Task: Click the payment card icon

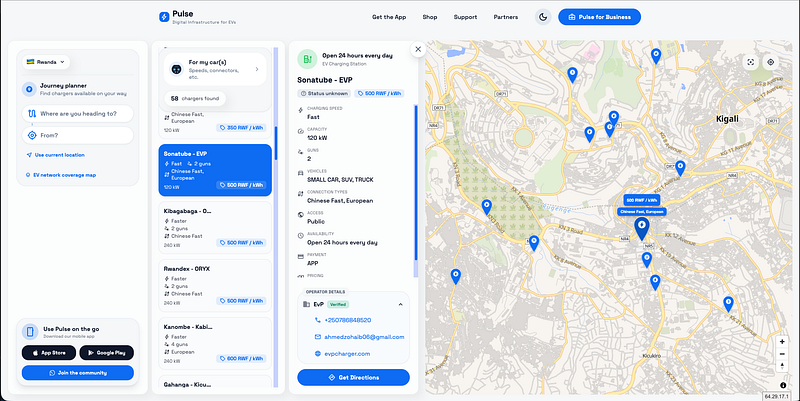Action: point(301,257)
